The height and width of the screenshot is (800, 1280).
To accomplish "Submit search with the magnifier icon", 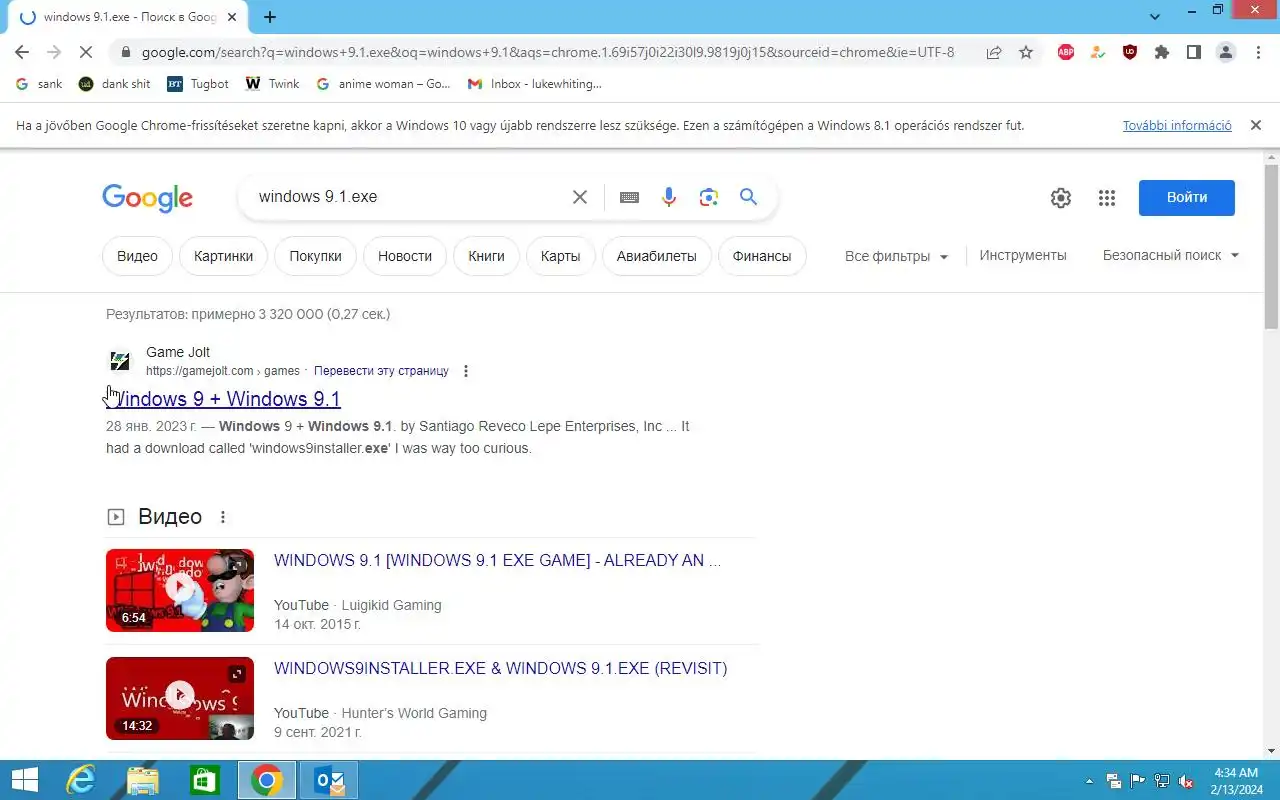I will tap(748, 197).
